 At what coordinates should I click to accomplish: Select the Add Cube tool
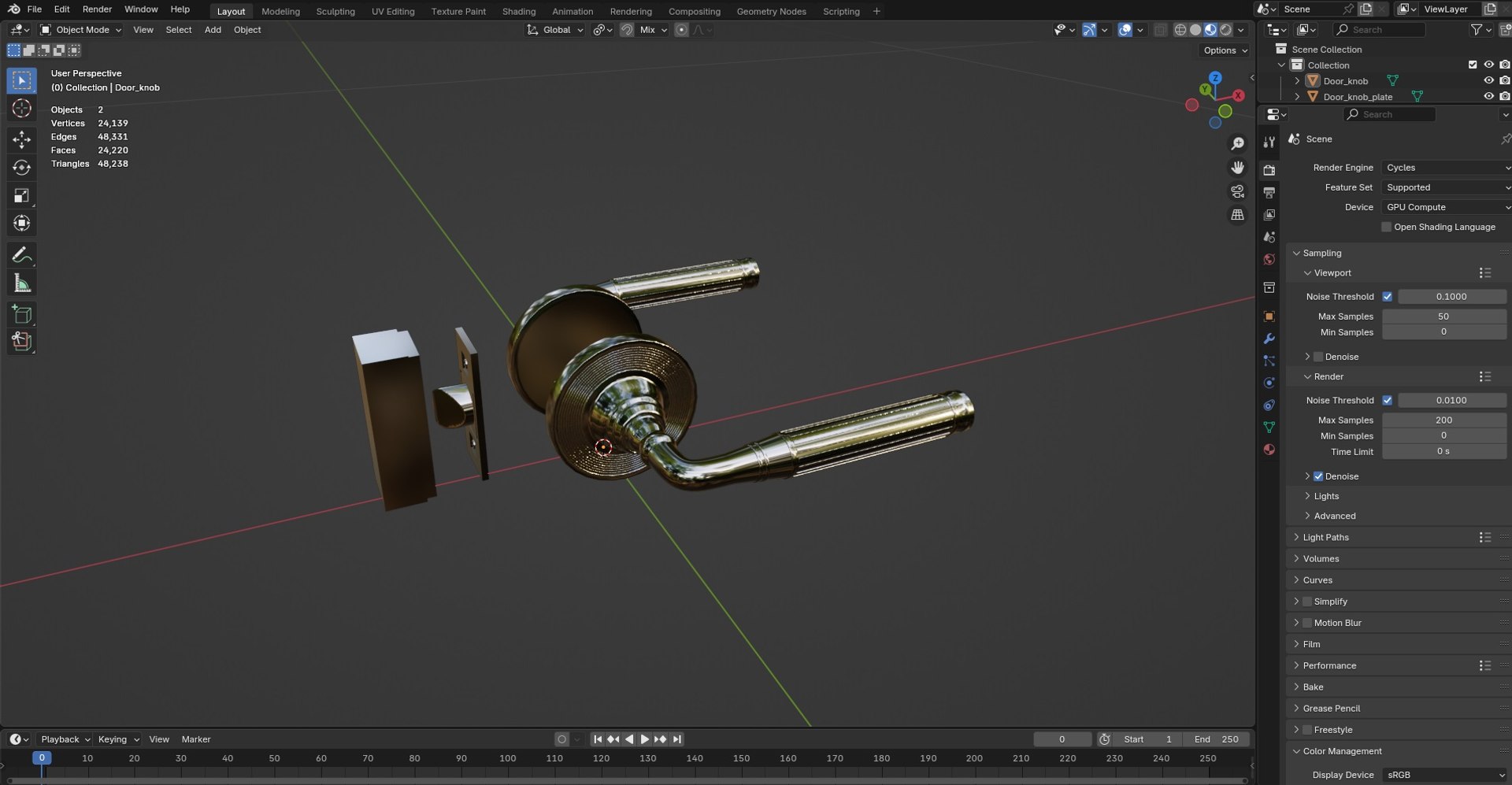click(21, 315)
